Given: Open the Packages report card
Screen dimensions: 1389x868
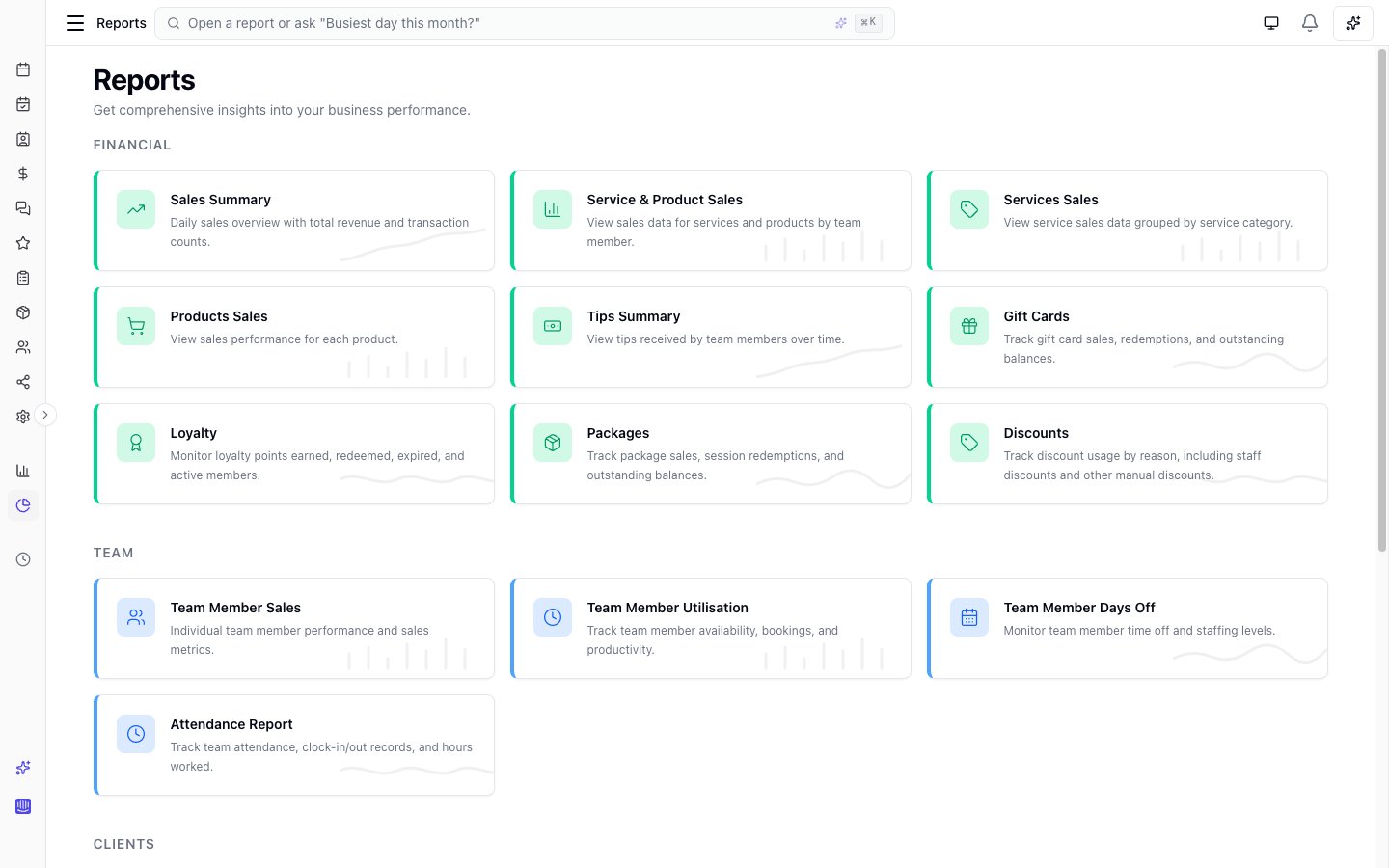Looking at the screenshot, I should (711, 454).
